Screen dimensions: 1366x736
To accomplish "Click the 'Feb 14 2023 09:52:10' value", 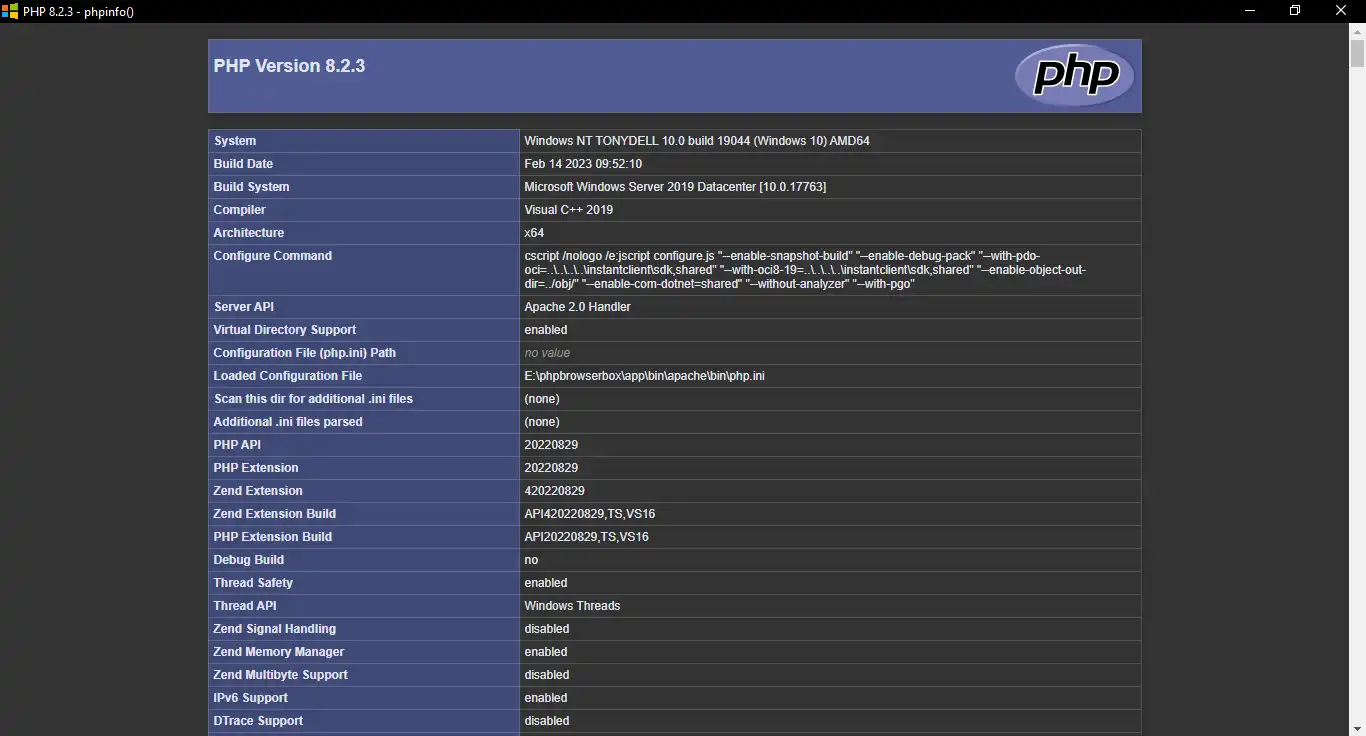I will pyautogui.click(x=583, y=164).
